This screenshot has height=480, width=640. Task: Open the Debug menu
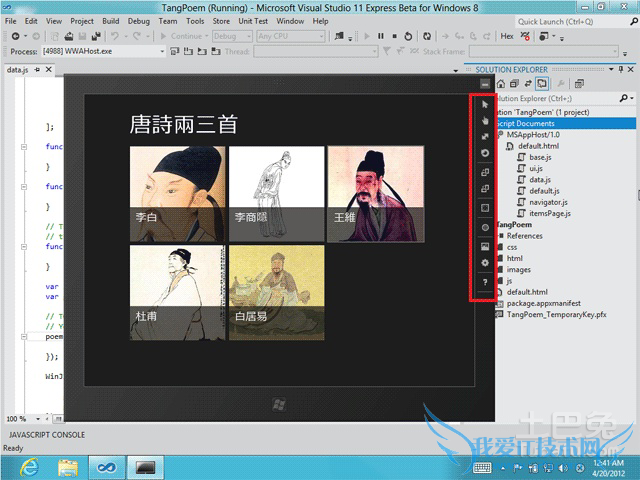point(139,21)
